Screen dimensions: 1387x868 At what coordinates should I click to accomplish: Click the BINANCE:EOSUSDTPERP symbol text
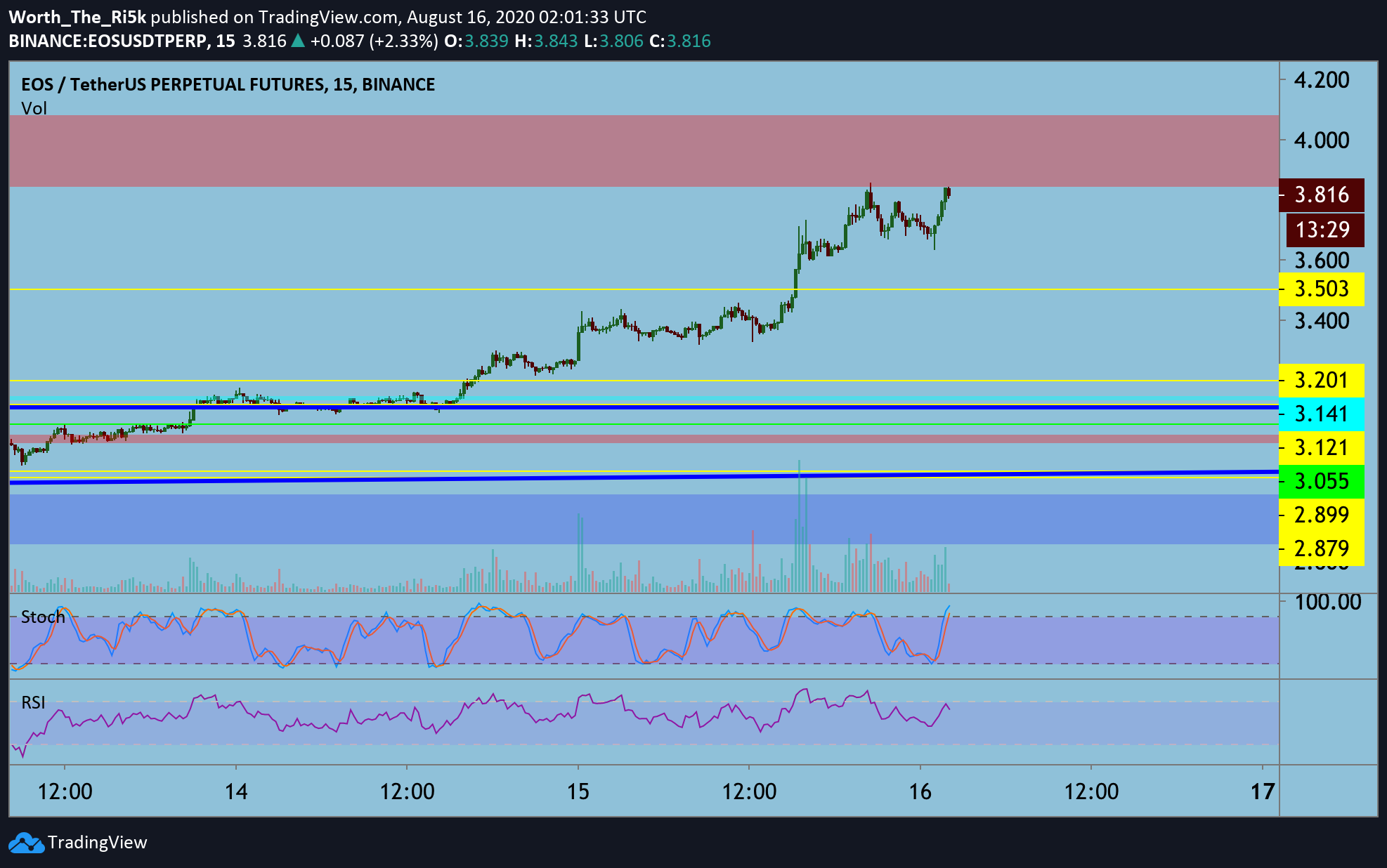(x=109, y=41)
